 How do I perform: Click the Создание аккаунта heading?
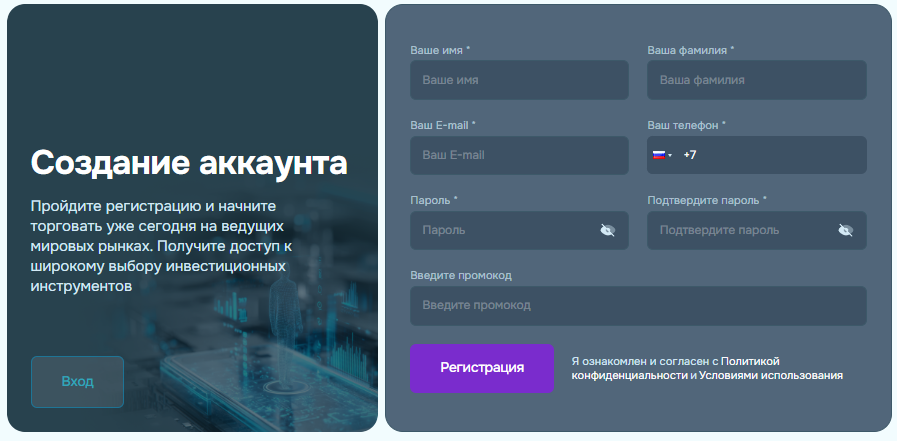pos(189,163)
